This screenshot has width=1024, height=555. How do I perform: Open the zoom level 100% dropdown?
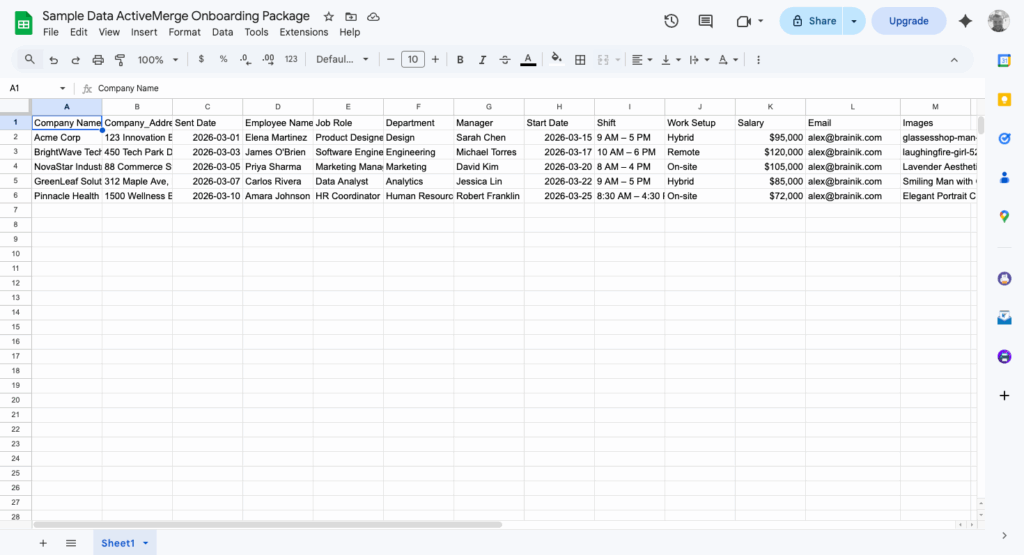(157, 60)
